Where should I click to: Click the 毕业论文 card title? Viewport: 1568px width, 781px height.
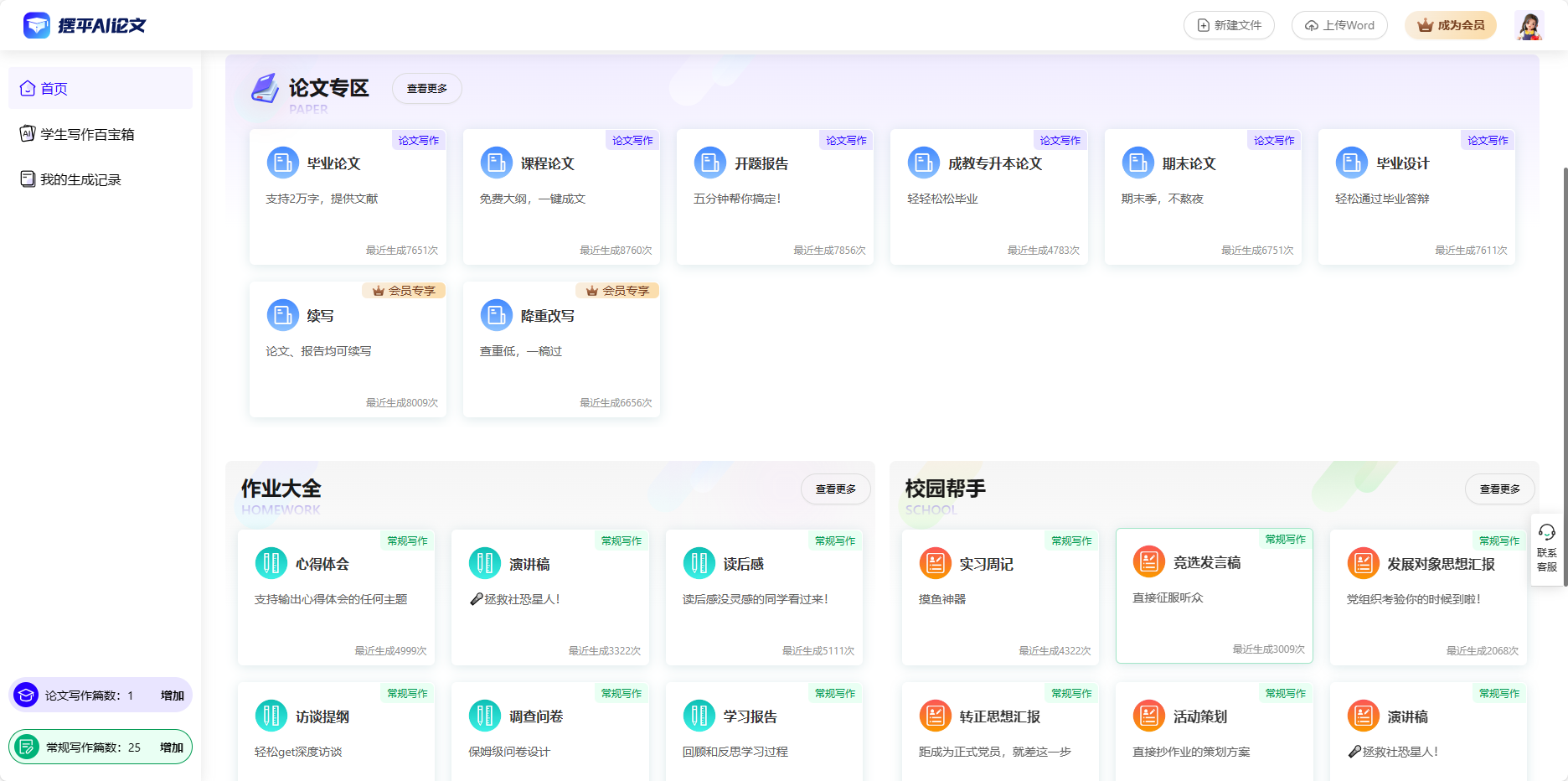point(333,163)
